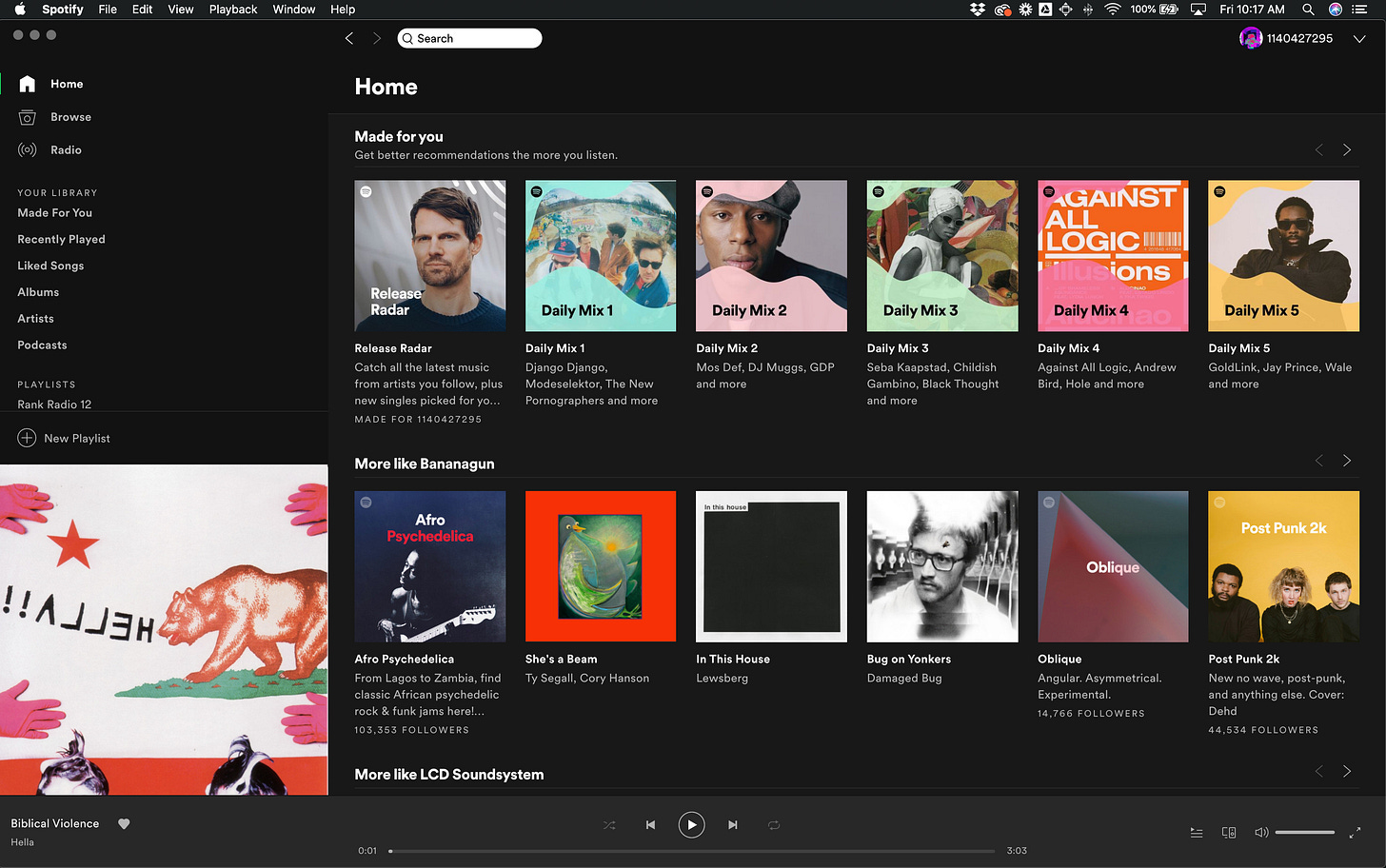Show next More like LCD Soundsystem items
1386x868 pixels.
click(1347, 772)
